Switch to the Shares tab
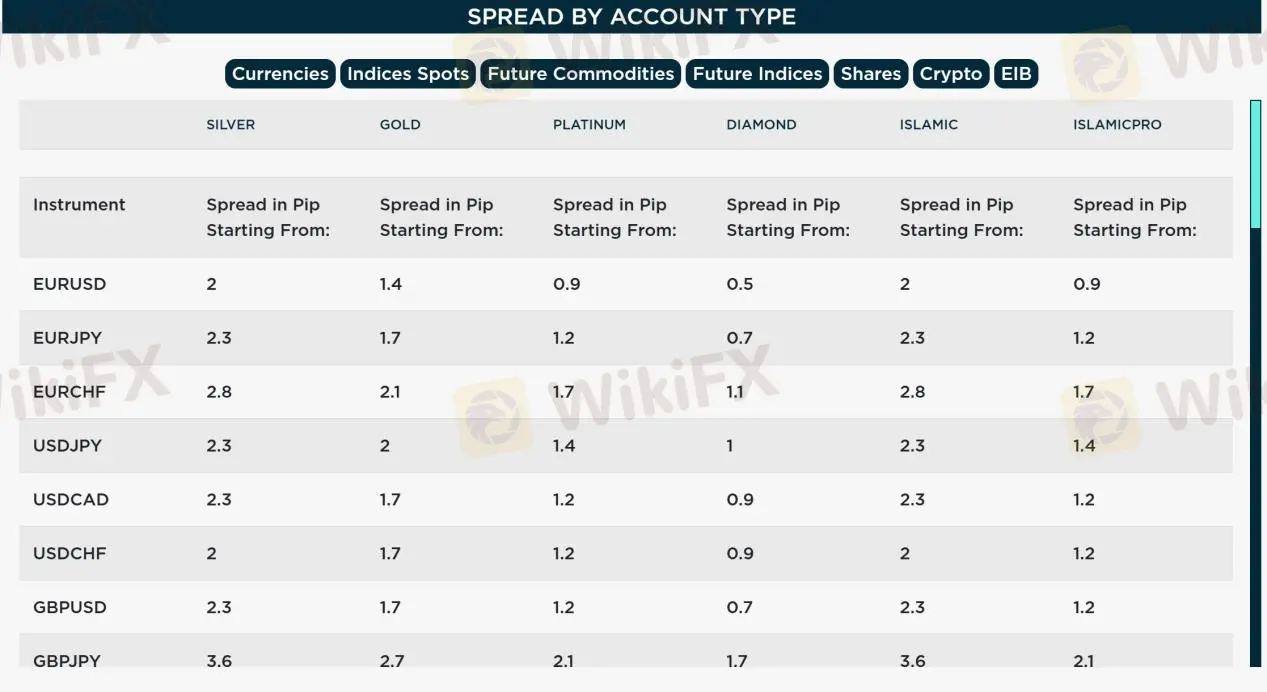1267x692 pixels. [x=871, y=74]
